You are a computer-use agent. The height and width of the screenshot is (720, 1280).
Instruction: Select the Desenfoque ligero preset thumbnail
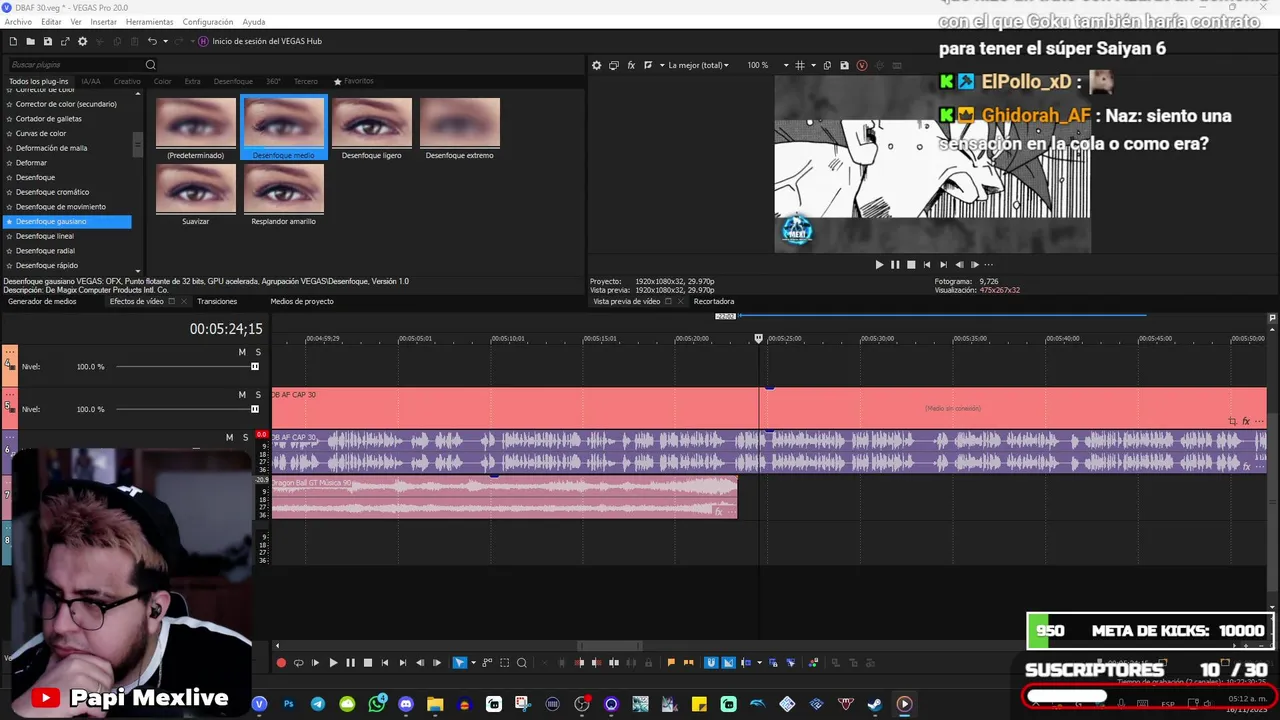click(x=371, y=128)
